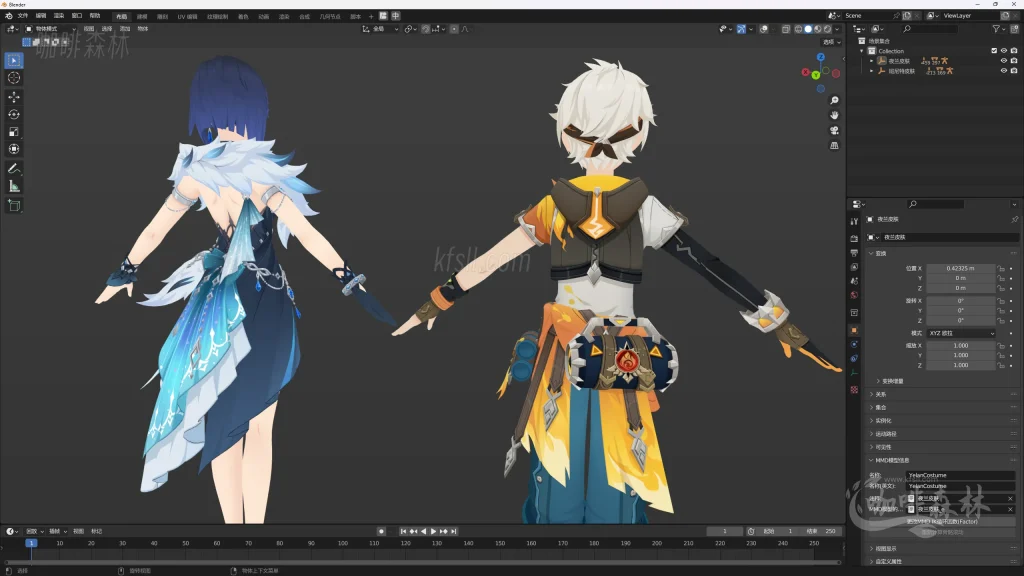
Task: Select the Scale tool in left toolbar
Action: pos(14,132)
